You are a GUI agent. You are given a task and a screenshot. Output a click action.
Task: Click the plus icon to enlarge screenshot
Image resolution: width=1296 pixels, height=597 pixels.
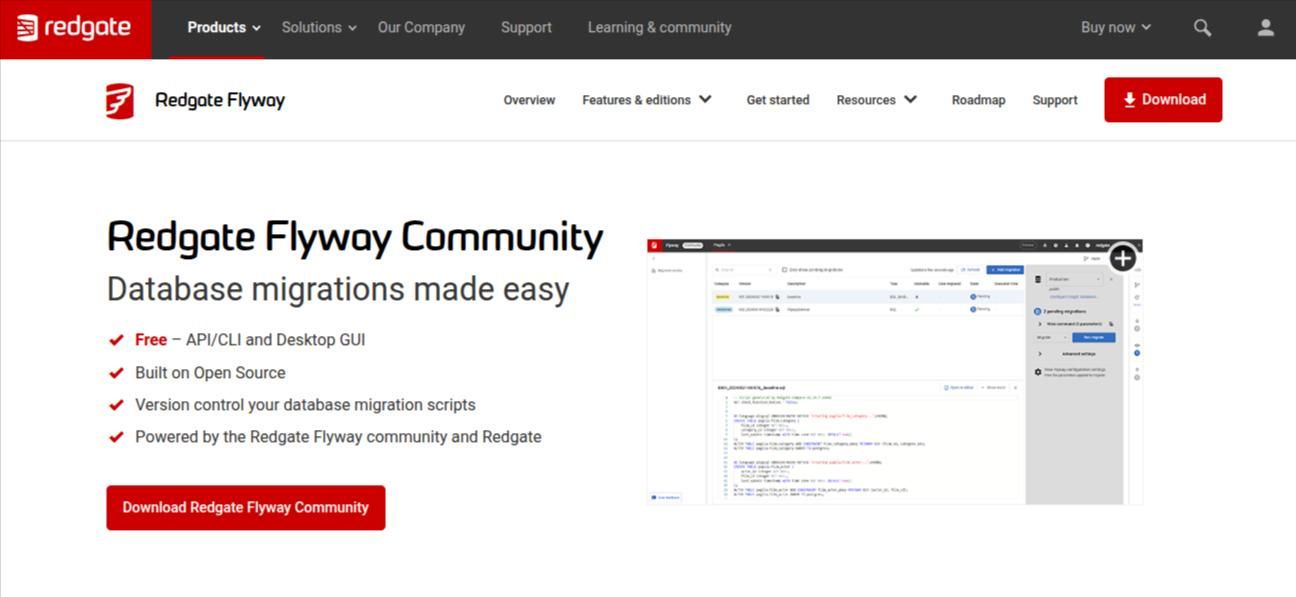pyautogui.click(x=1123, y=258)
